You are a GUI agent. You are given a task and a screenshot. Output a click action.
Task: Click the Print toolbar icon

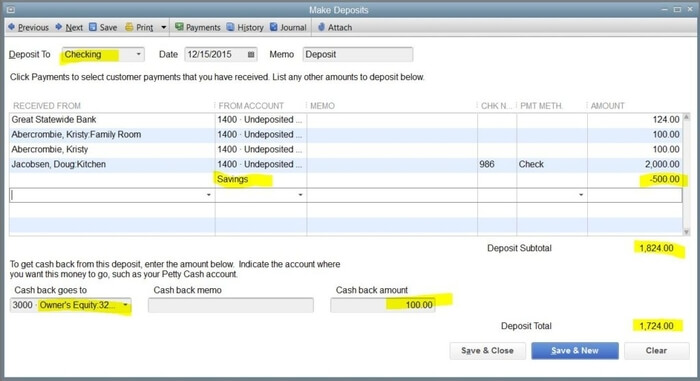click(x=129, y=27)
